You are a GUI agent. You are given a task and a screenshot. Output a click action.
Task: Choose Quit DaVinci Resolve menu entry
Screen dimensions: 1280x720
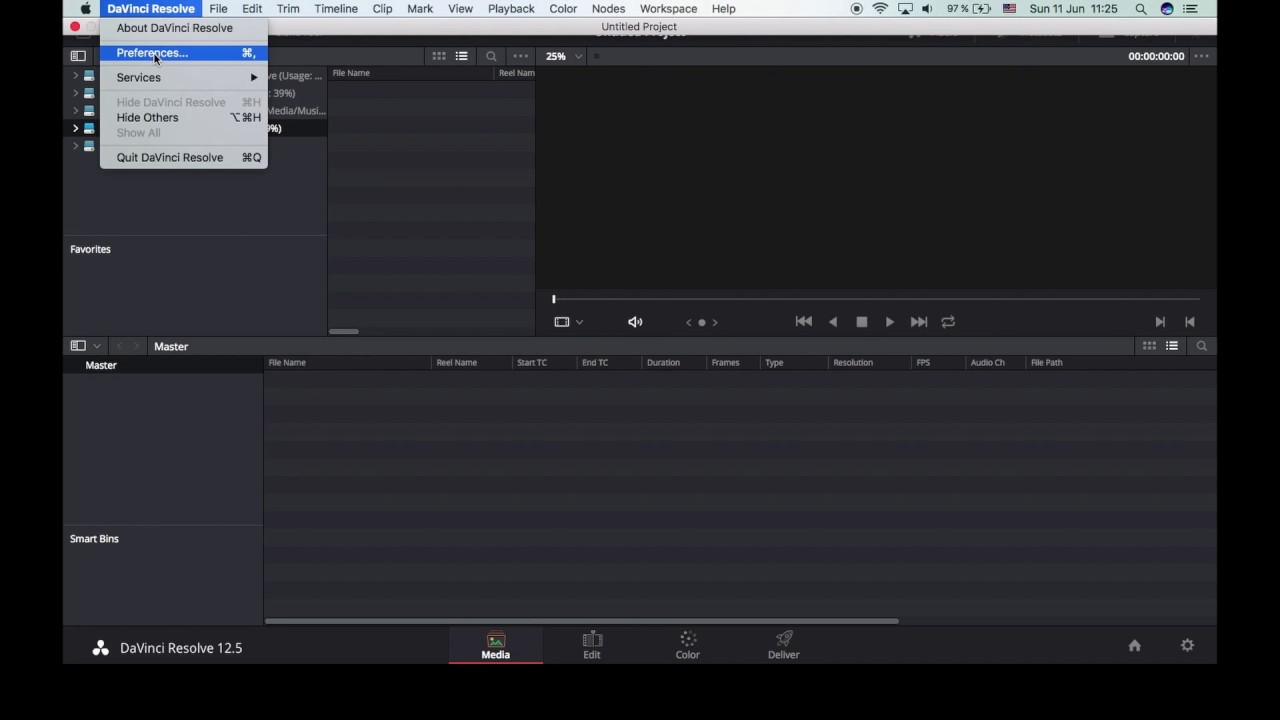tap(170, 158)
